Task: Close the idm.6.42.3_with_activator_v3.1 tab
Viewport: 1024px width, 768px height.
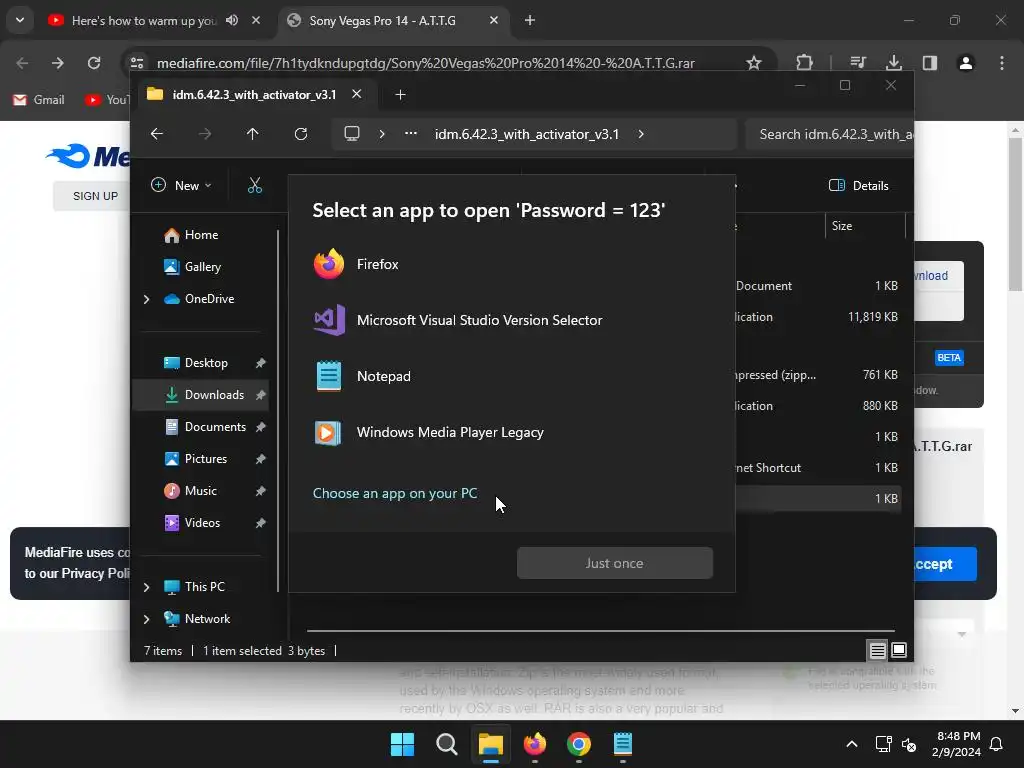Action: (x=357, y=94)
